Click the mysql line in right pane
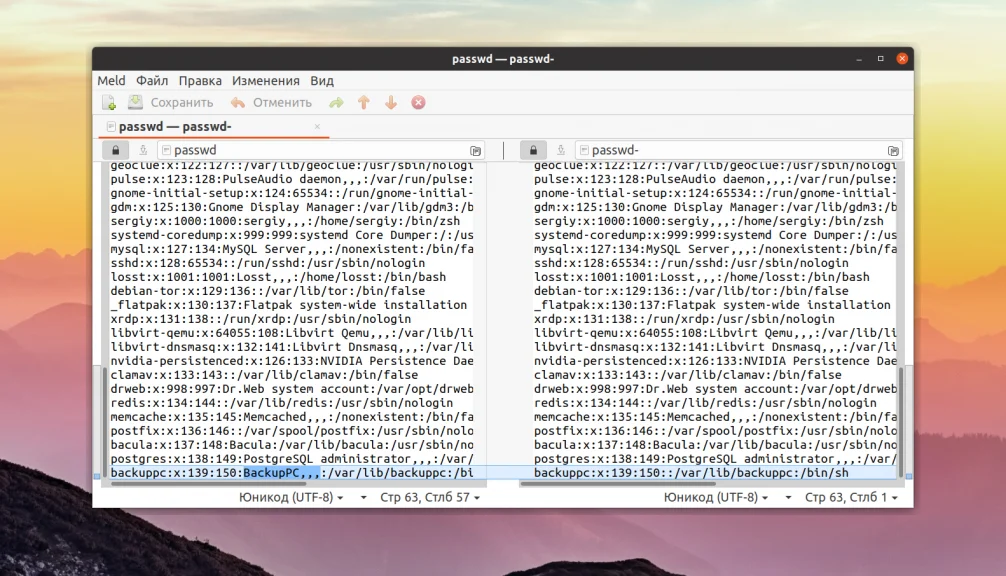The image size is (1006, 576). [715, 248]
